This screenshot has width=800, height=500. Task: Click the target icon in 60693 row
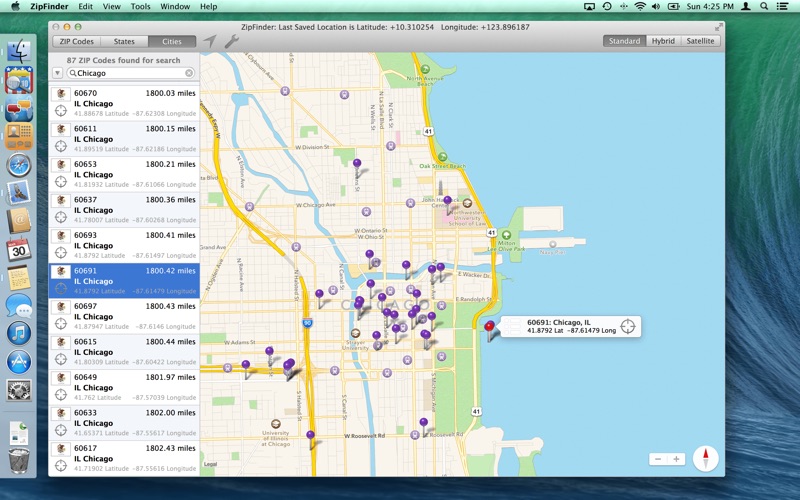[x=61, y=253]
